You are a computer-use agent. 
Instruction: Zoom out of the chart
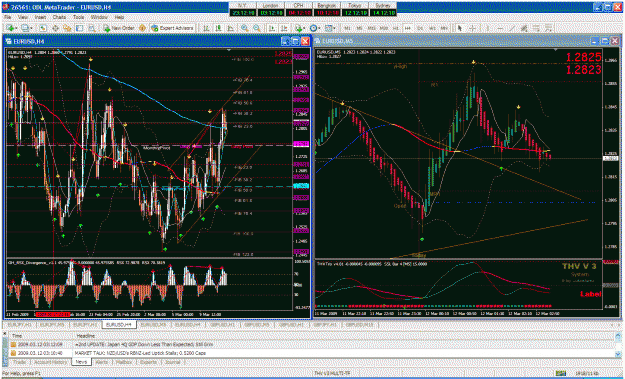pos(257,28)
